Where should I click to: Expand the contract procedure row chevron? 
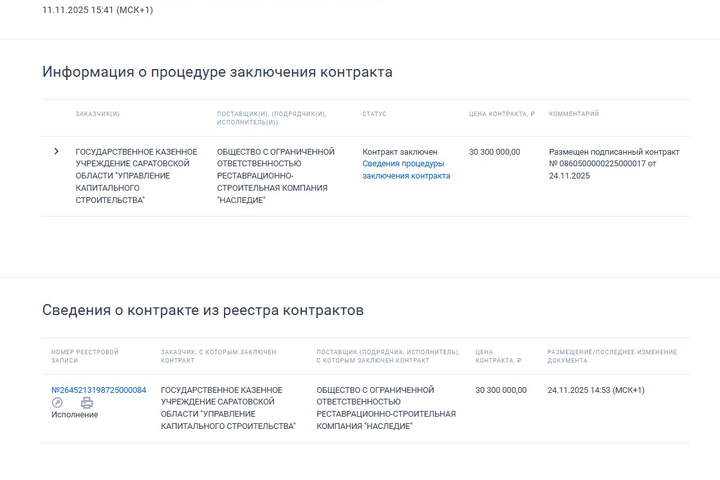click(x=56, y=152)
